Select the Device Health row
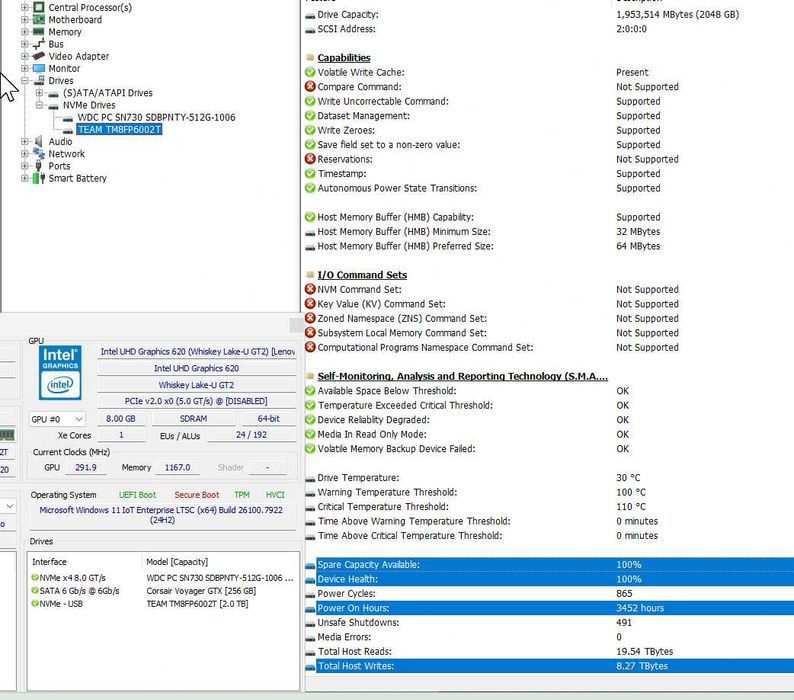The height and width of the screenshot is (700, 794). (x=549, y=579)
